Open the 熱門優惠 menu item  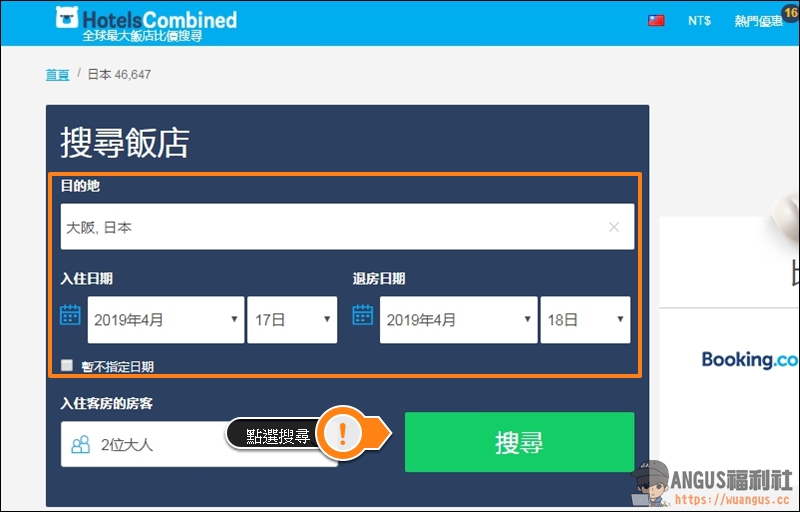pos(758,21)
